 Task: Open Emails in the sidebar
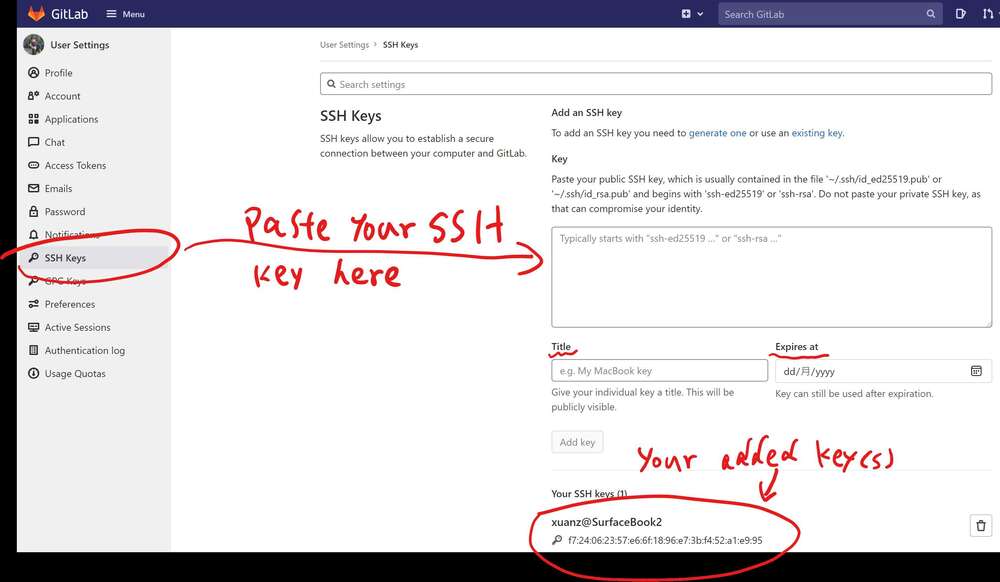[x=58, y=189]
